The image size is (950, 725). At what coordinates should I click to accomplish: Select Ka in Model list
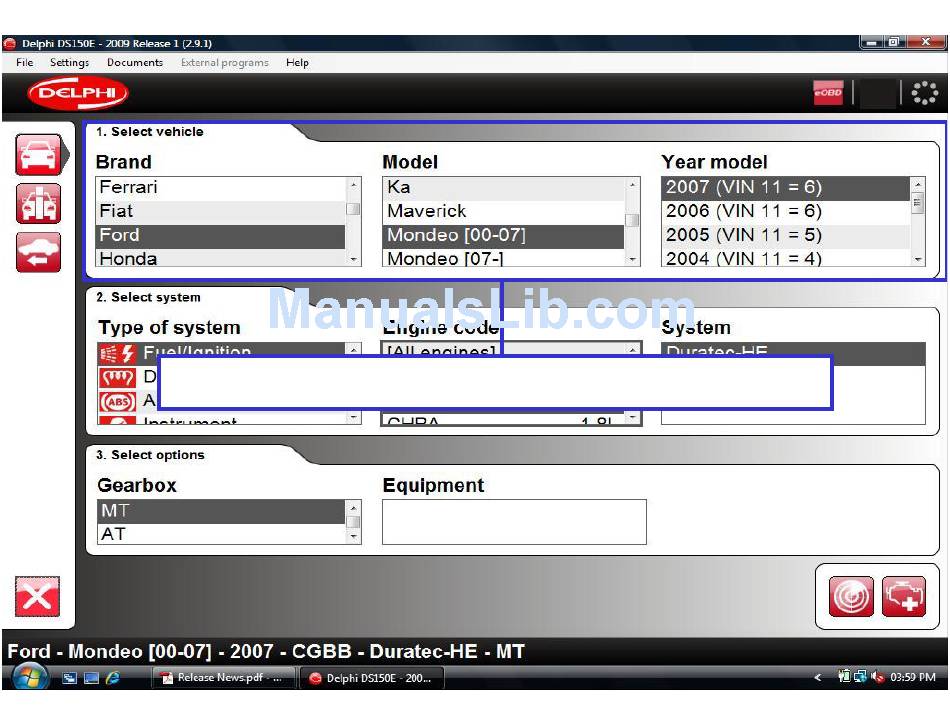click(503, 187)
